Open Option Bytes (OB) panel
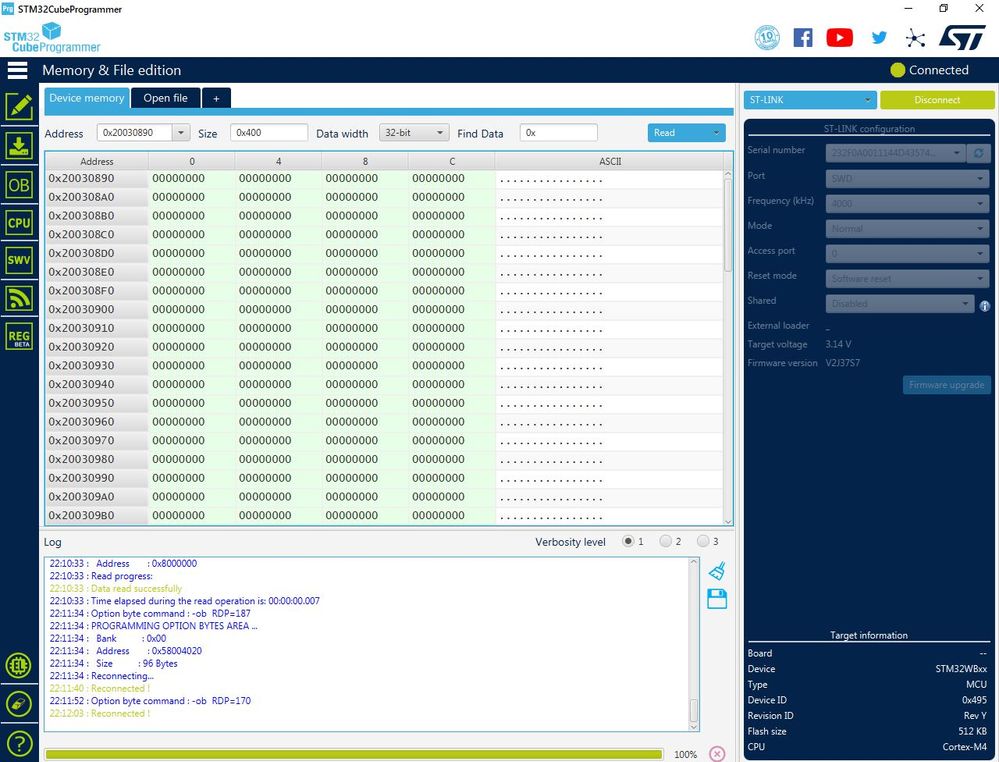The image size is (999, 762). pyautogui.click(x=19, y=185)
